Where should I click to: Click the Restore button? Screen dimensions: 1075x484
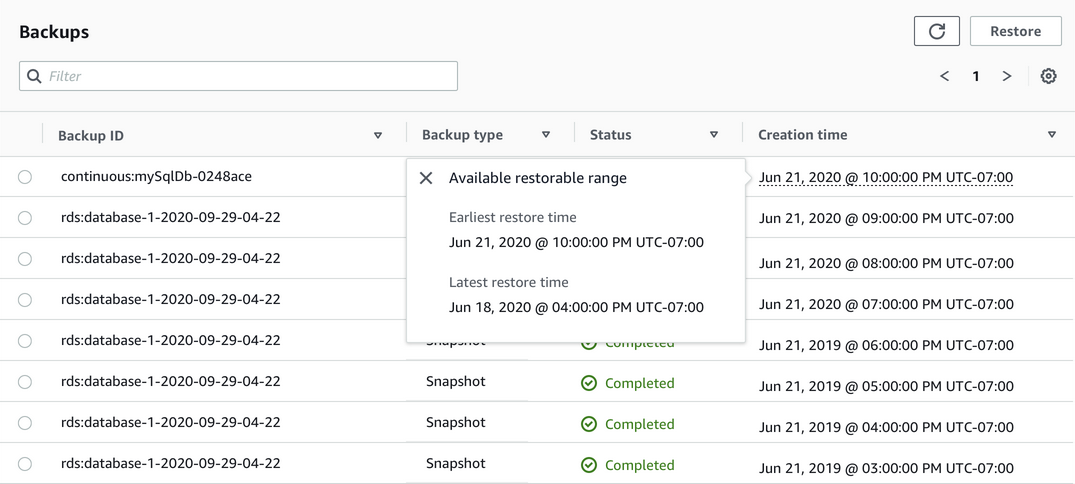pos(1015,31)
